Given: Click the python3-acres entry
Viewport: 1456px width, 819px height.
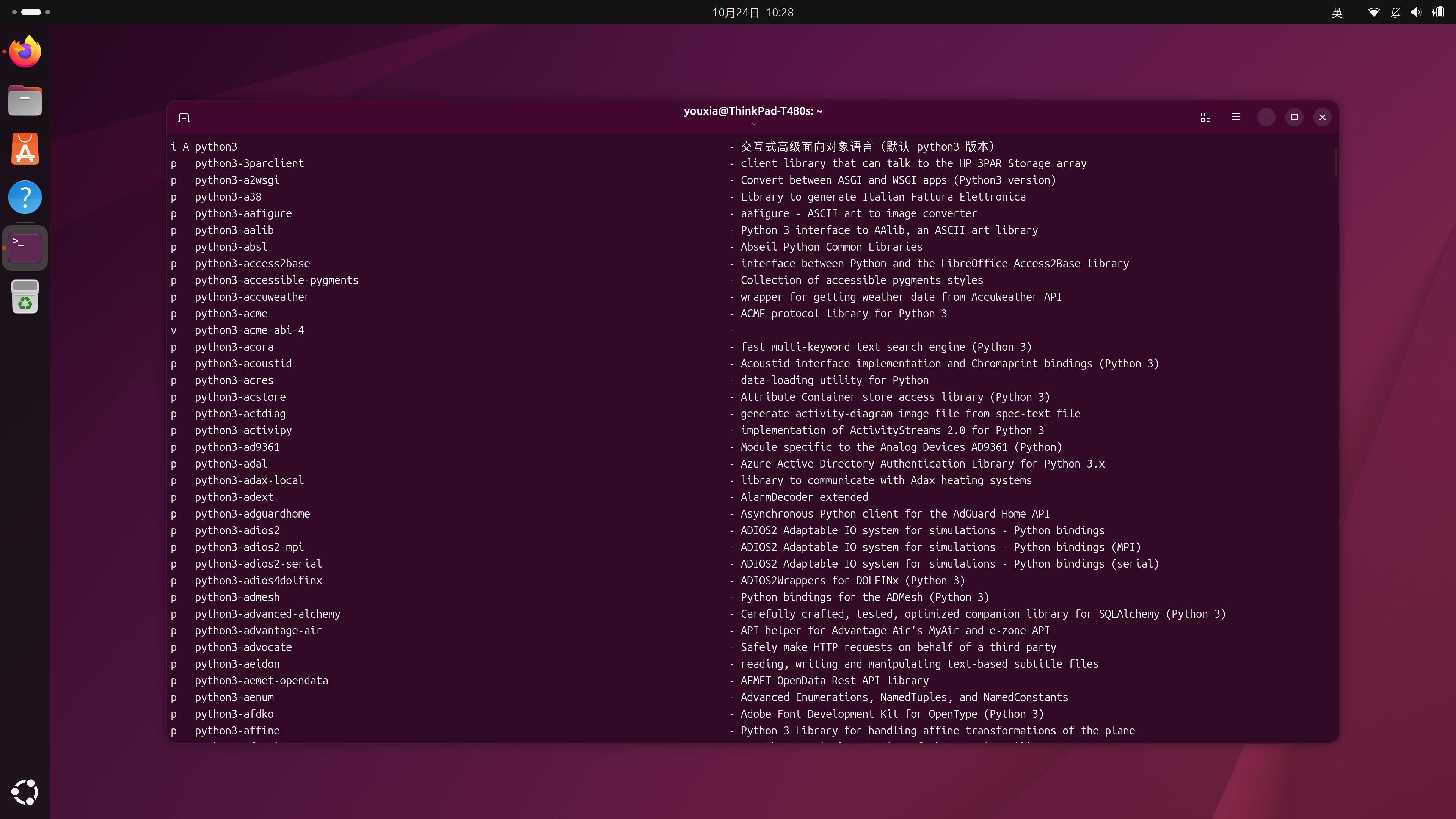Looking at the screenshot, I should coord(234,380).
